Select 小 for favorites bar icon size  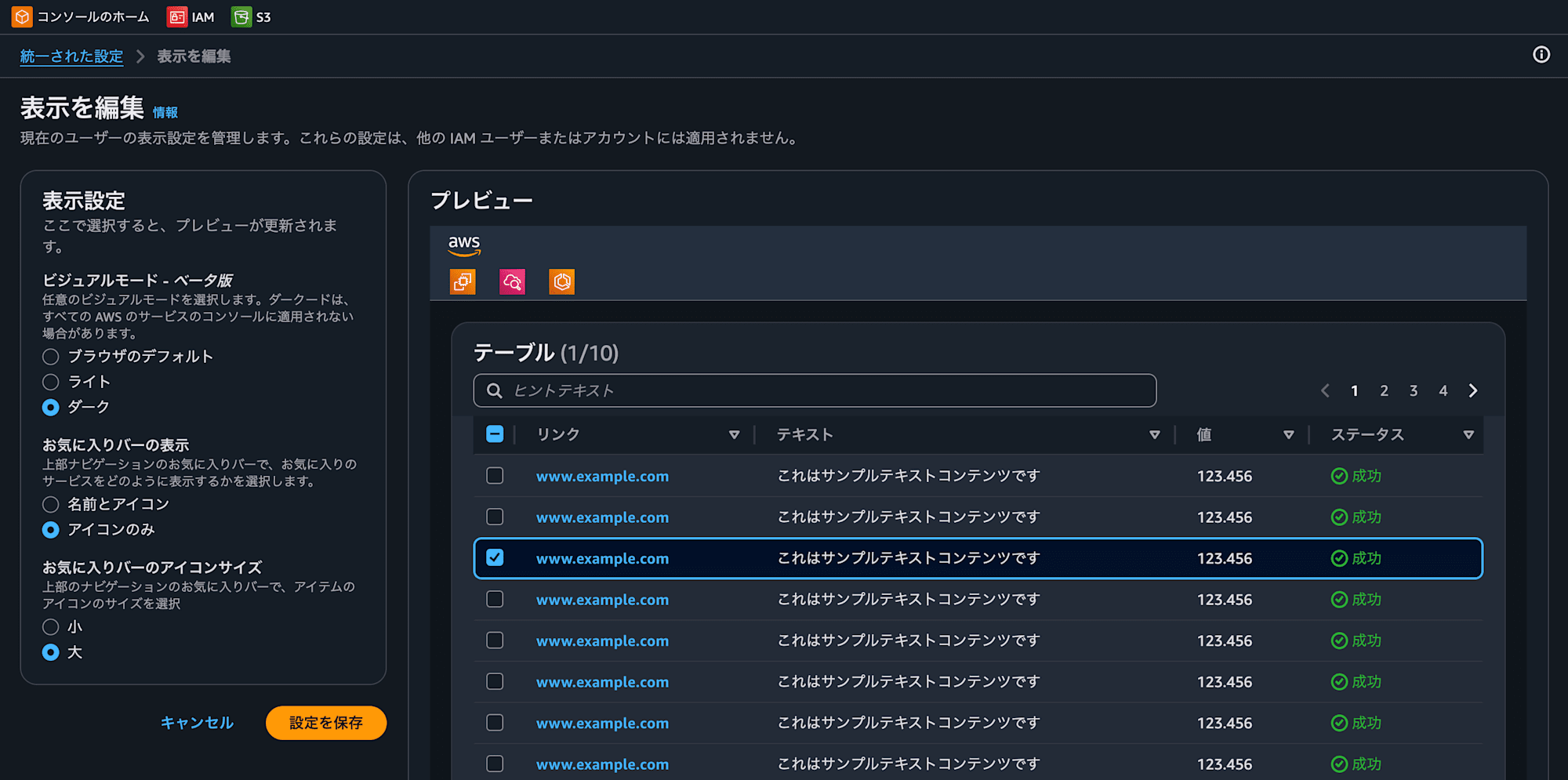point(50,626)
